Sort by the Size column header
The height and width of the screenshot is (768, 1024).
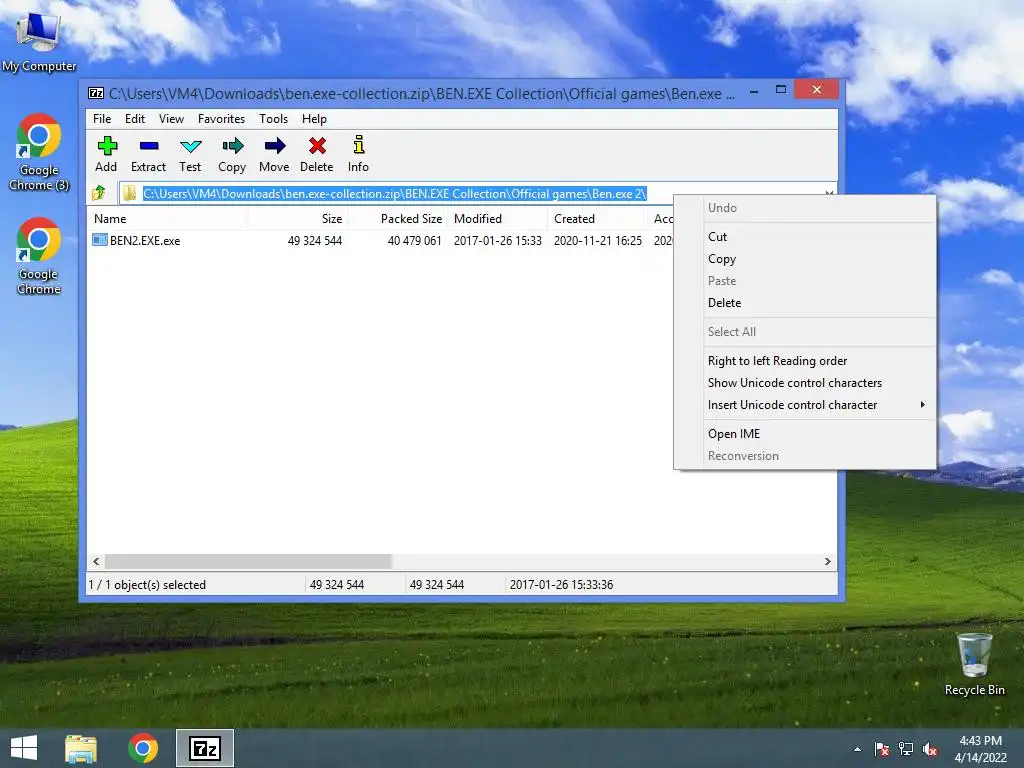pyautogui.click(x=298, y=219)
